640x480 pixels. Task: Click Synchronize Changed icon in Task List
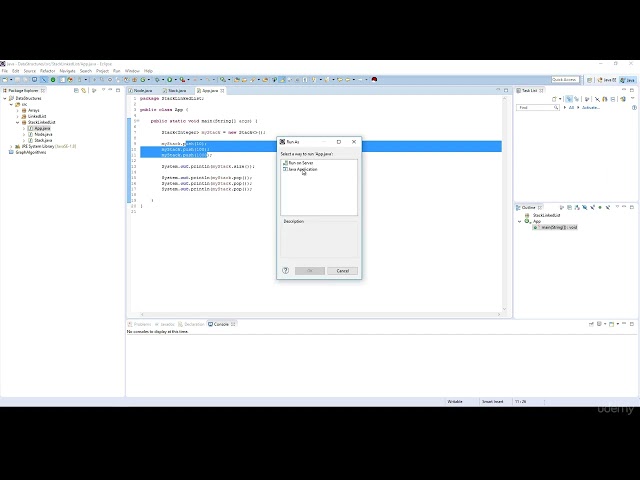click(623, 99)
